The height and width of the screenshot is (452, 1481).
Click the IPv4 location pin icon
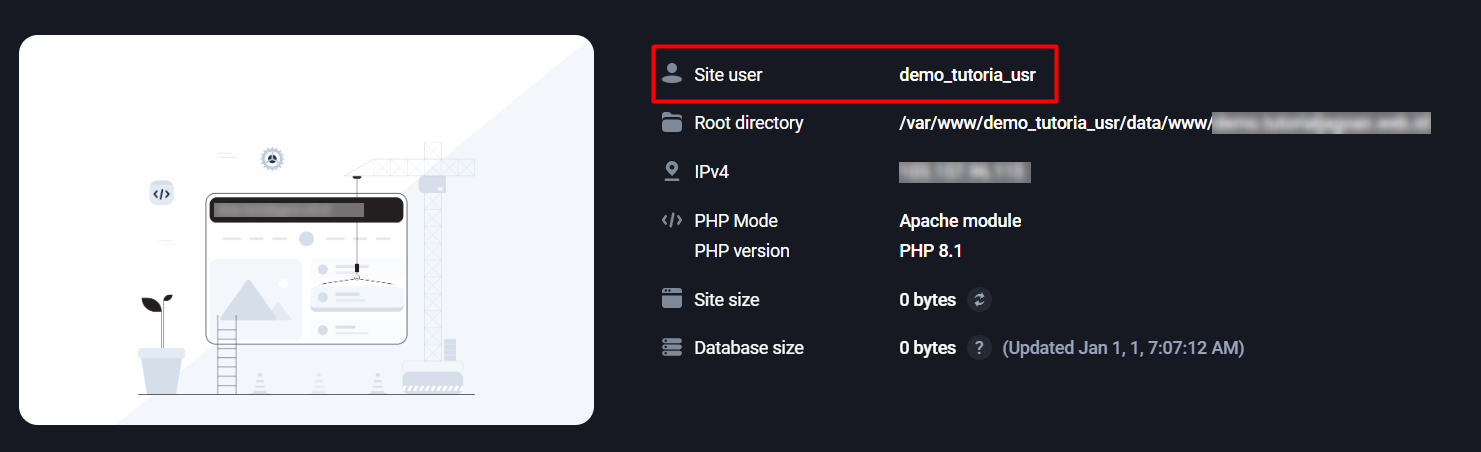pyautogui.click(x=672, y=171)
